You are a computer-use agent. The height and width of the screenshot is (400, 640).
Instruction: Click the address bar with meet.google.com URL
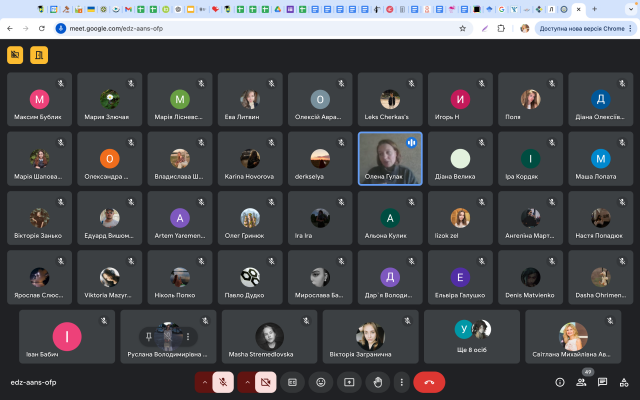coord(261,29)
